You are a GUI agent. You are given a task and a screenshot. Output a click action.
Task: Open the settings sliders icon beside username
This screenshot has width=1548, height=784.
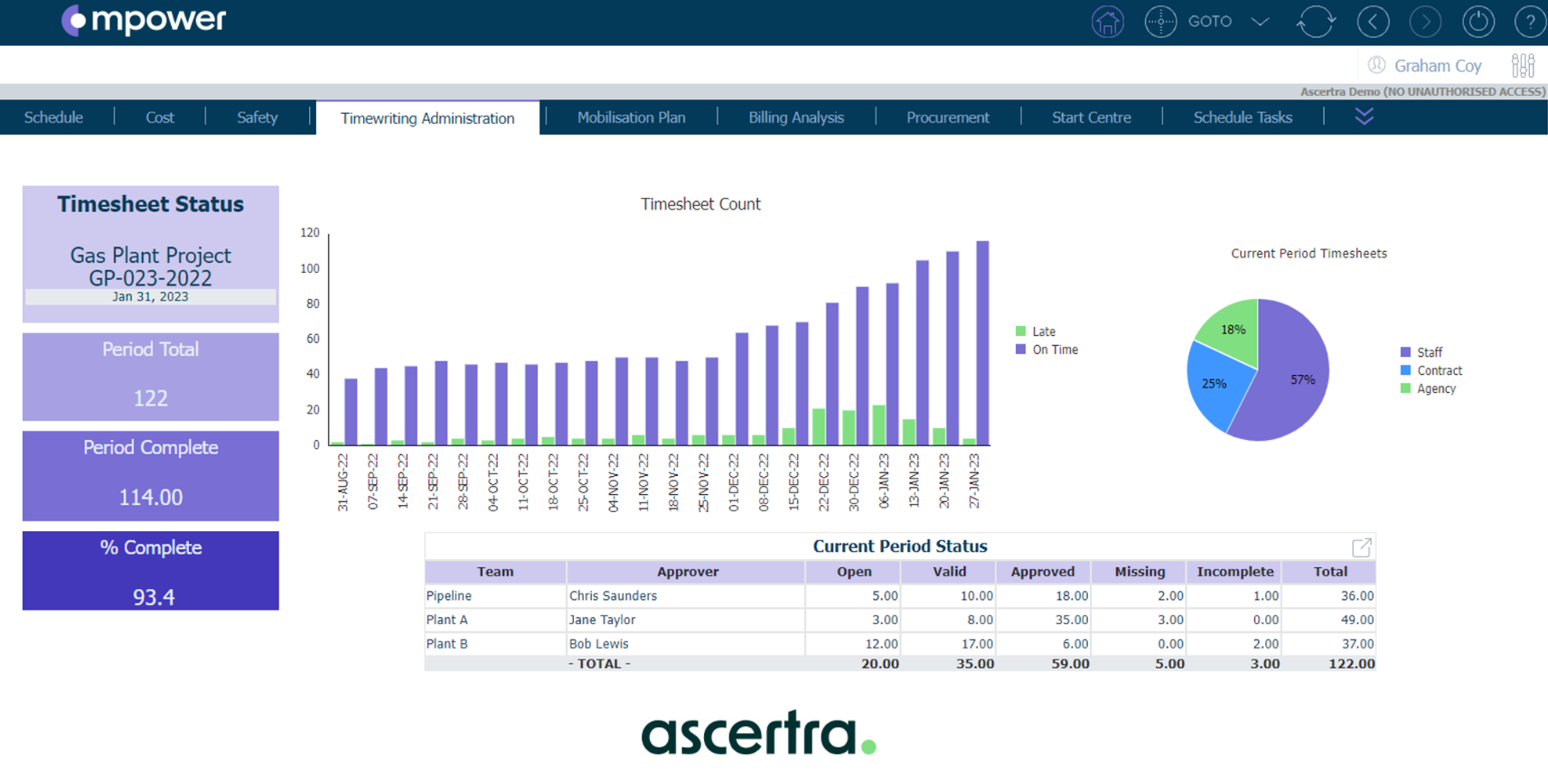pos(1523,65)
